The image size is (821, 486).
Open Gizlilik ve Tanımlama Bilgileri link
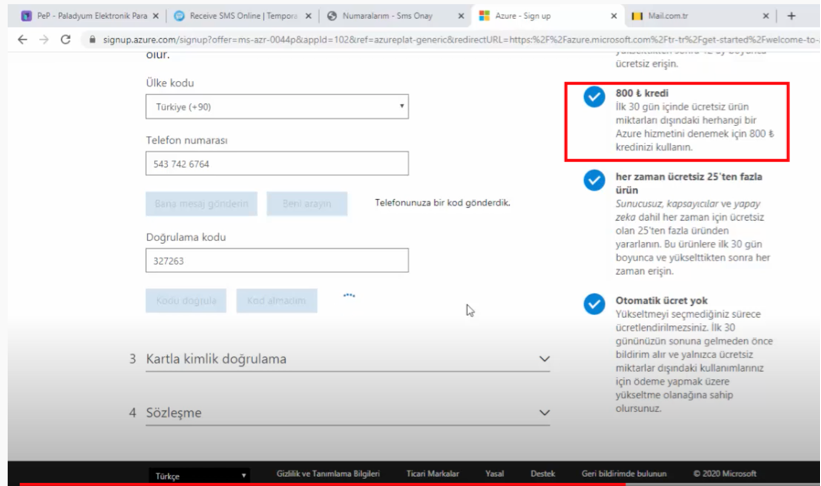[x=328, y=473]
